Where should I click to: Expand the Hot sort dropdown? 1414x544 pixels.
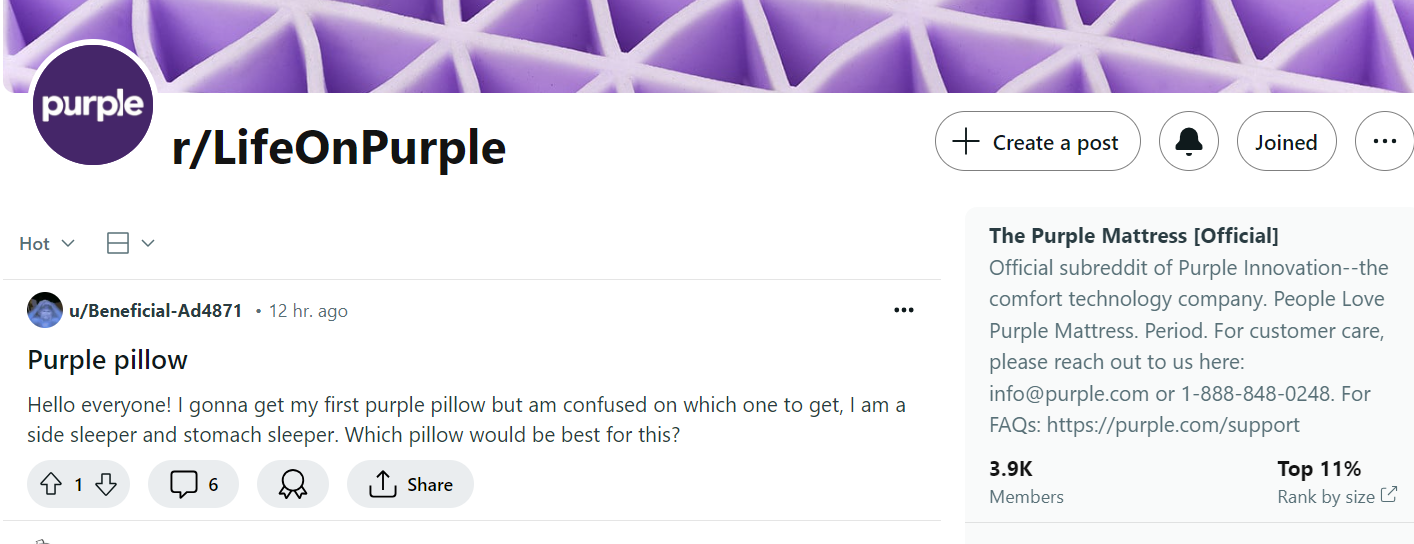47,244
